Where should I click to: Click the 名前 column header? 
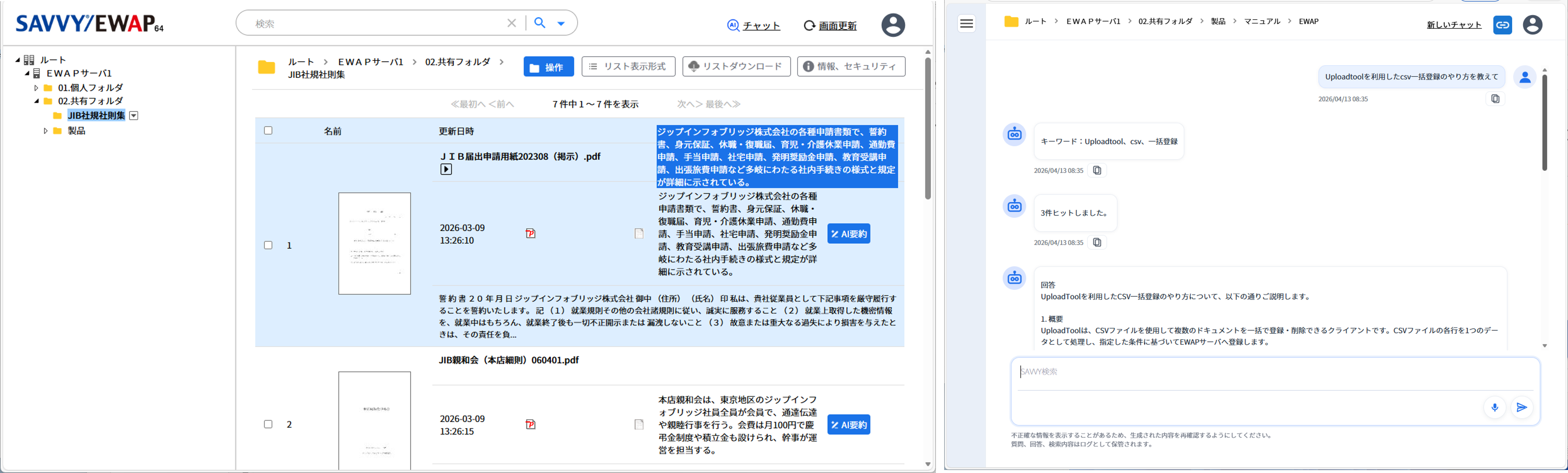tap(332, 131)
